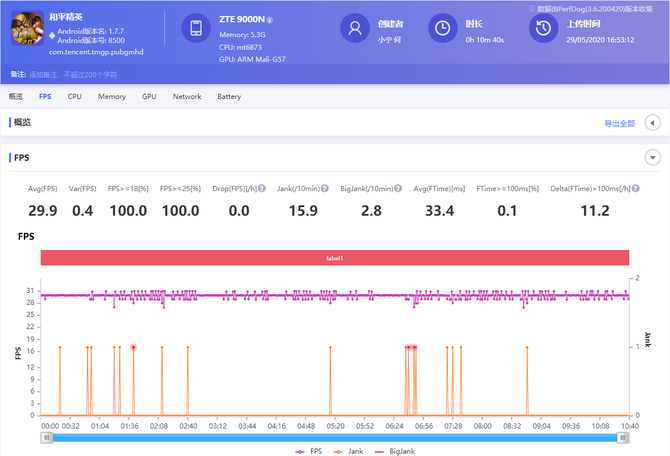This screenshot has width=670, height=456.
Task: Click info icon next to ZTE 9000N
Action: 270,19
